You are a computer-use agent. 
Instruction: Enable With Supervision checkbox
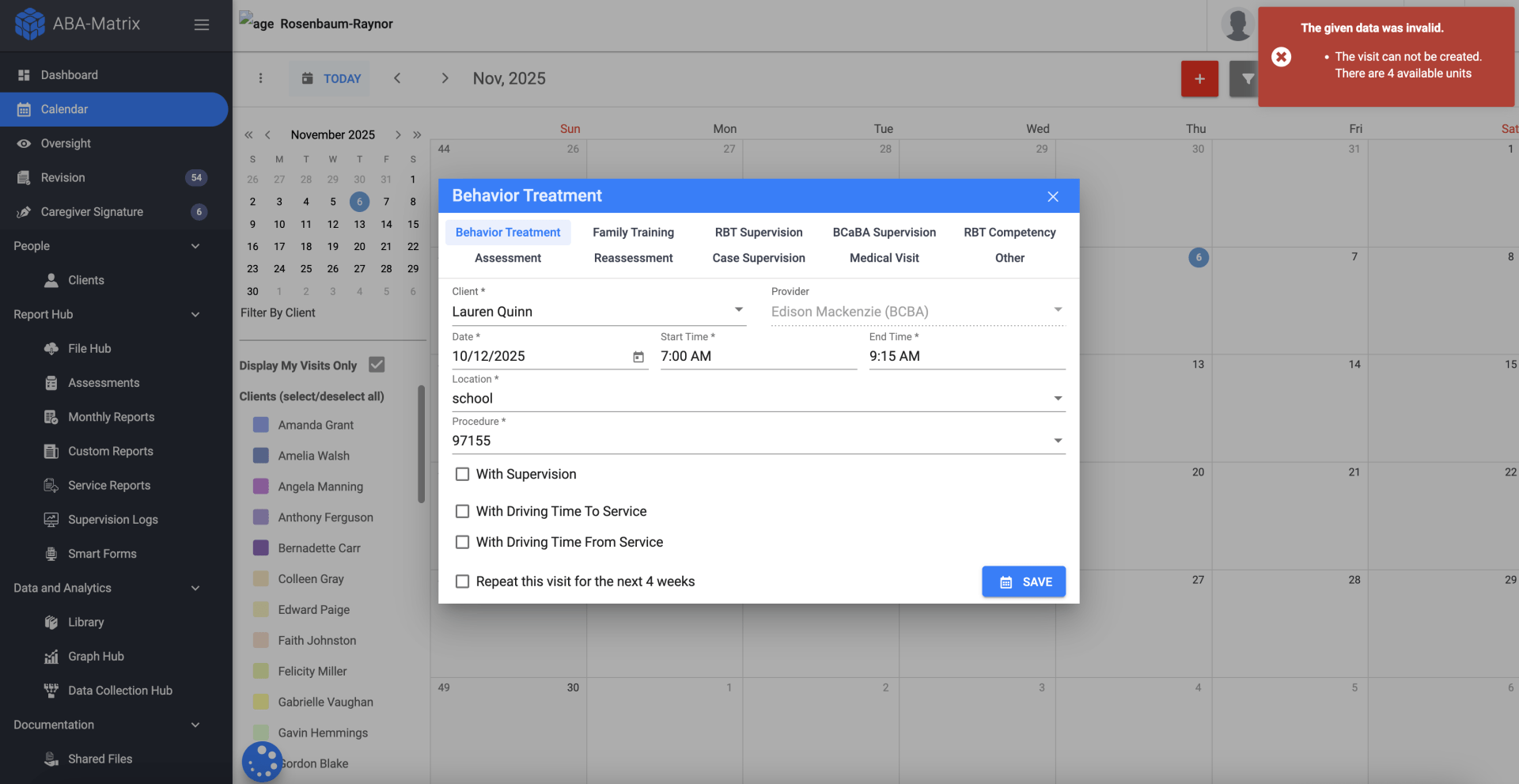462,474
